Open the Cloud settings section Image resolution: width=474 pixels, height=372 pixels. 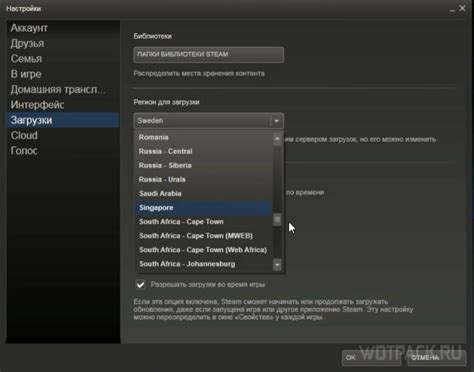click(x=63, y=135)
